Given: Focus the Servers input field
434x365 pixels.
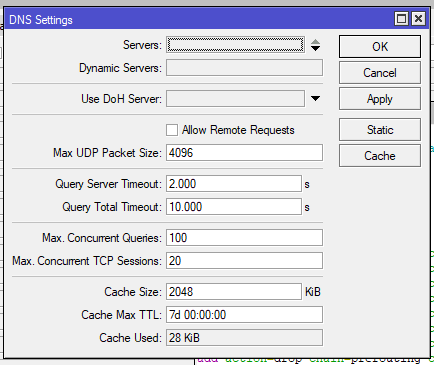Looking at the screenshot, I should click(x=235, y=45).
